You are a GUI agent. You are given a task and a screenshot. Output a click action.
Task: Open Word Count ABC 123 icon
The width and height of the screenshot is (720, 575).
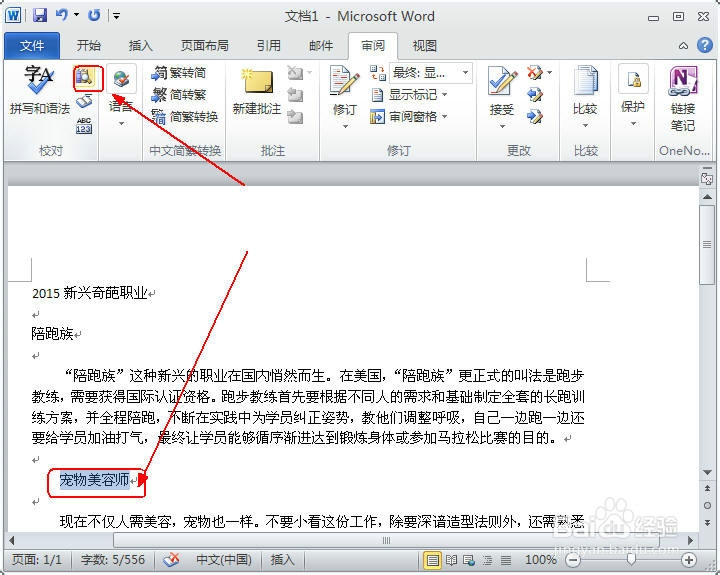(x=84, y=125)
